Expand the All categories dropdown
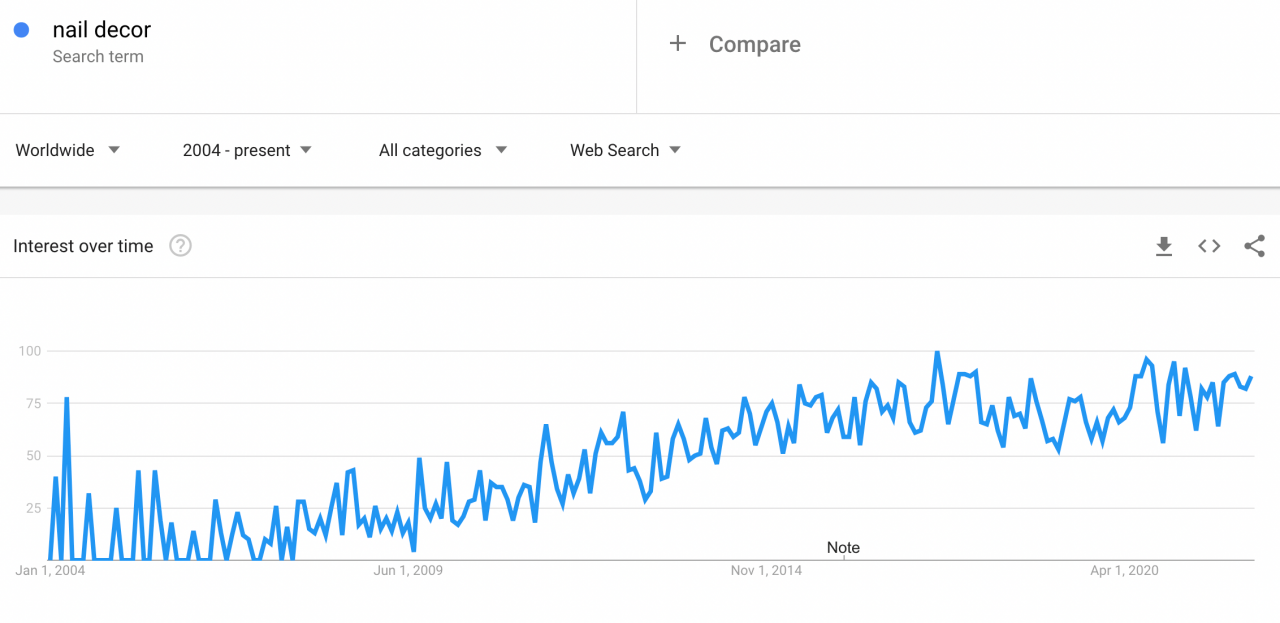Viewport: 1280px width, 623px height. [443, 150]
